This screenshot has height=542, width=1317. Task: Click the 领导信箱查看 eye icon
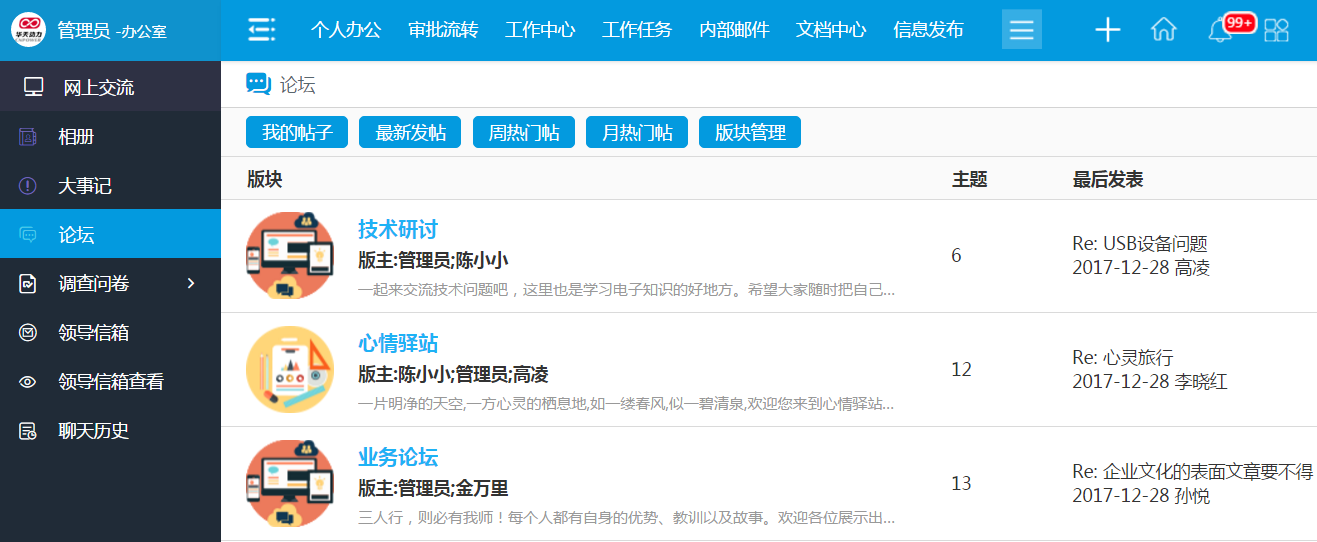(x=28, y=382)
